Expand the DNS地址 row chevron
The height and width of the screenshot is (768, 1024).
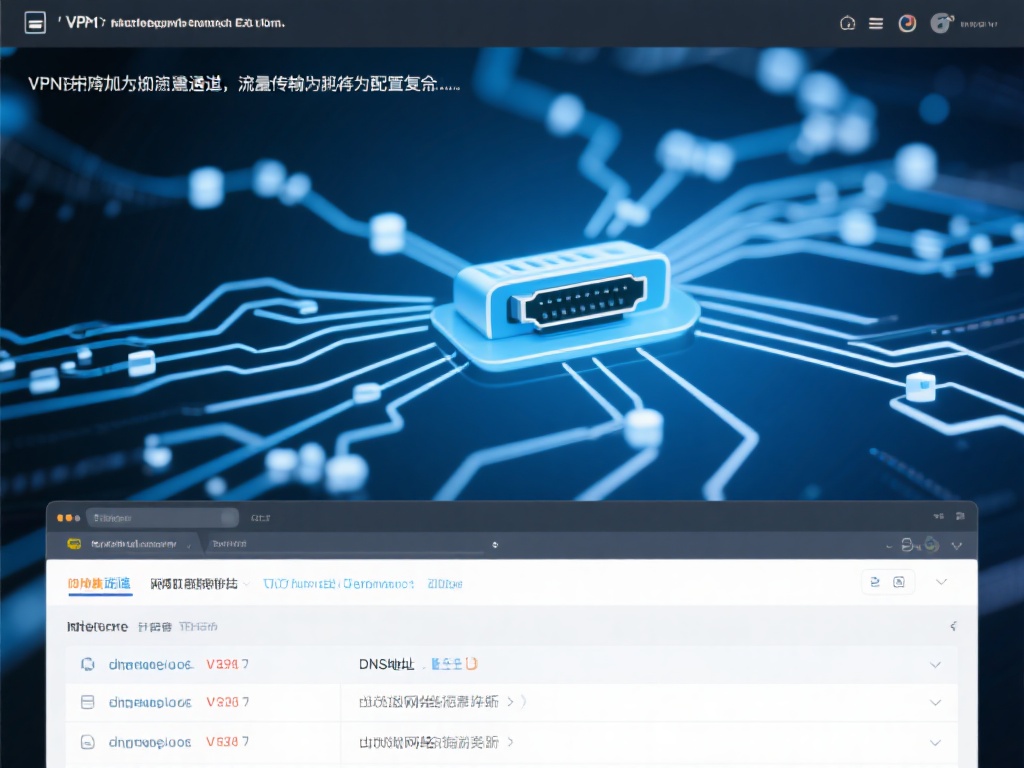(x=935, y=664)
